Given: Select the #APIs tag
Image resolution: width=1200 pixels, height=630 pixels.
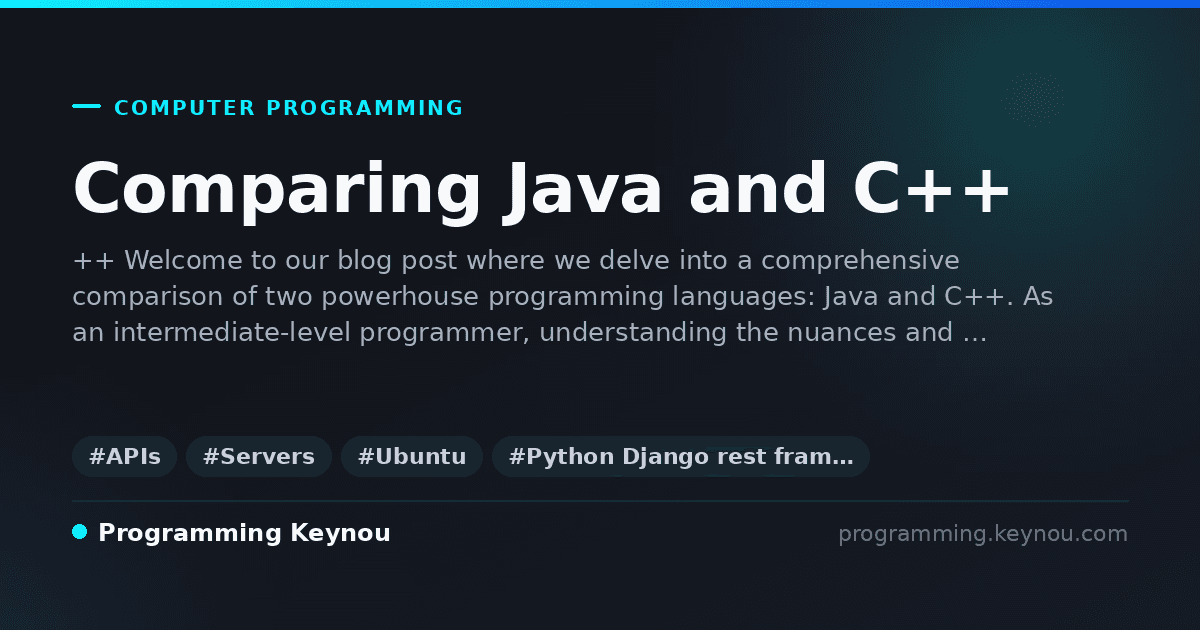Looking at the screenshot, I should [x=125, y=457].
